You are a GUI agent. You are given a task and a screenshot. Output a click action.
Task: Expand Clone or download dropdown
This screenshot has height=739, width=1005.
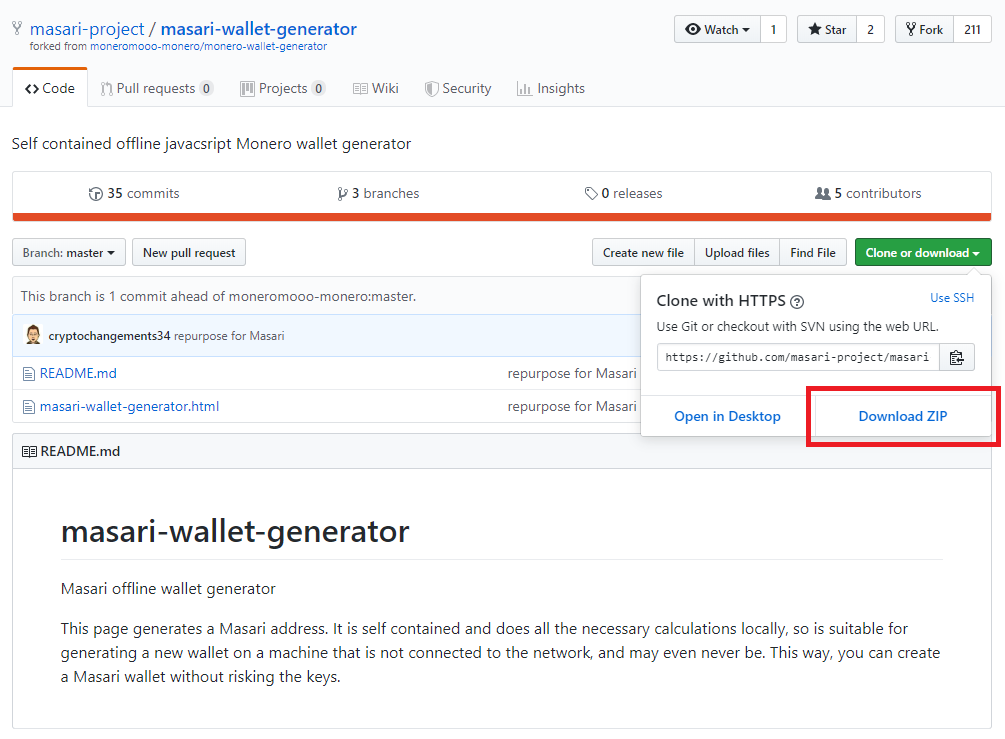point(923,253)
